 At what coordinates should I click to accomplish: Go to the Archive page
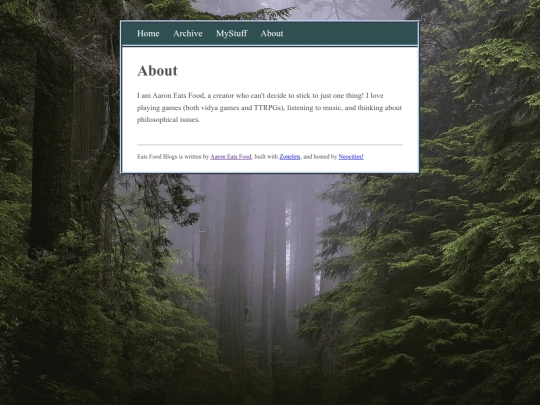pyautogui.click(x=188, y=33)
